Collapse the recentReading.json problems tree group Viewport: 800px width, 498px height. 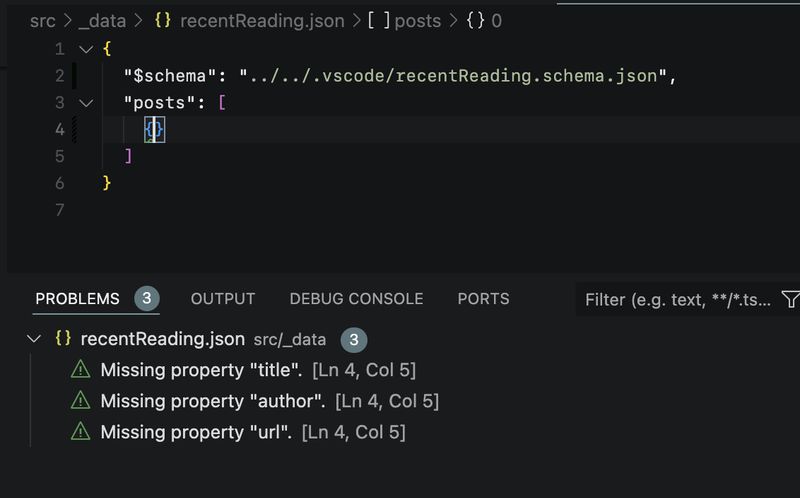[37, 339]
